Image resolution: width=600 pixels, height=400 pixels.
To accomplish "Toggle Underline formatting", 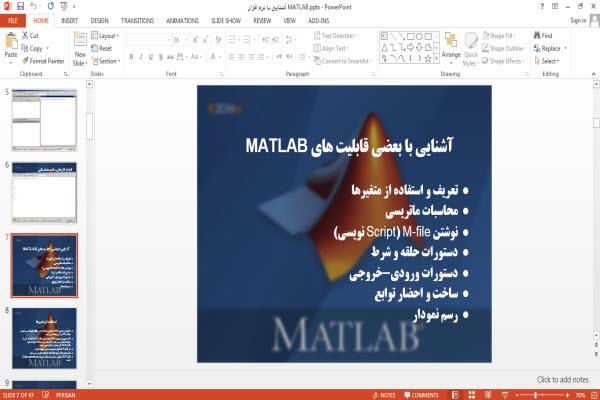I will point(151,57).
